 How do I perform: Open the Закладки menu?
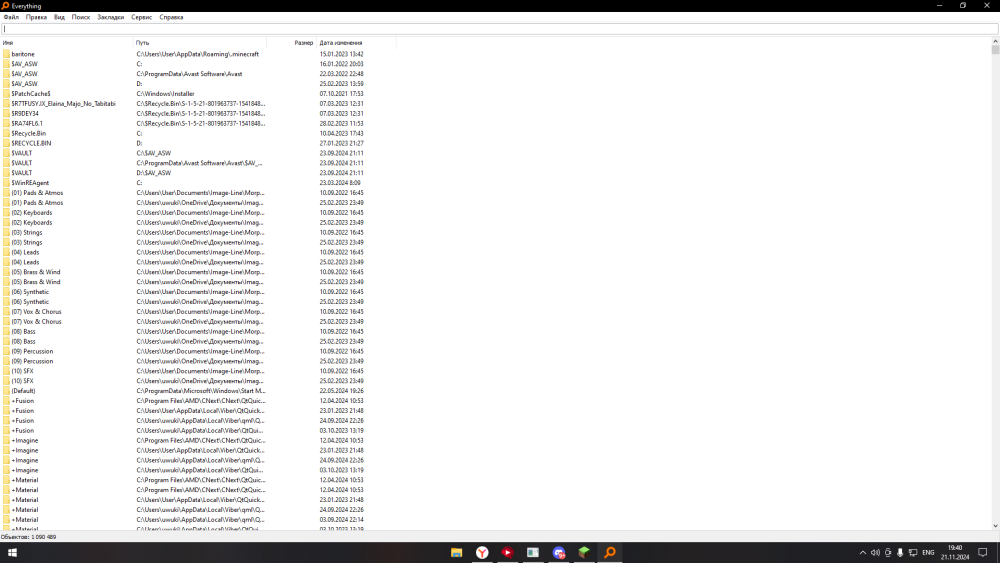(110, 17)
